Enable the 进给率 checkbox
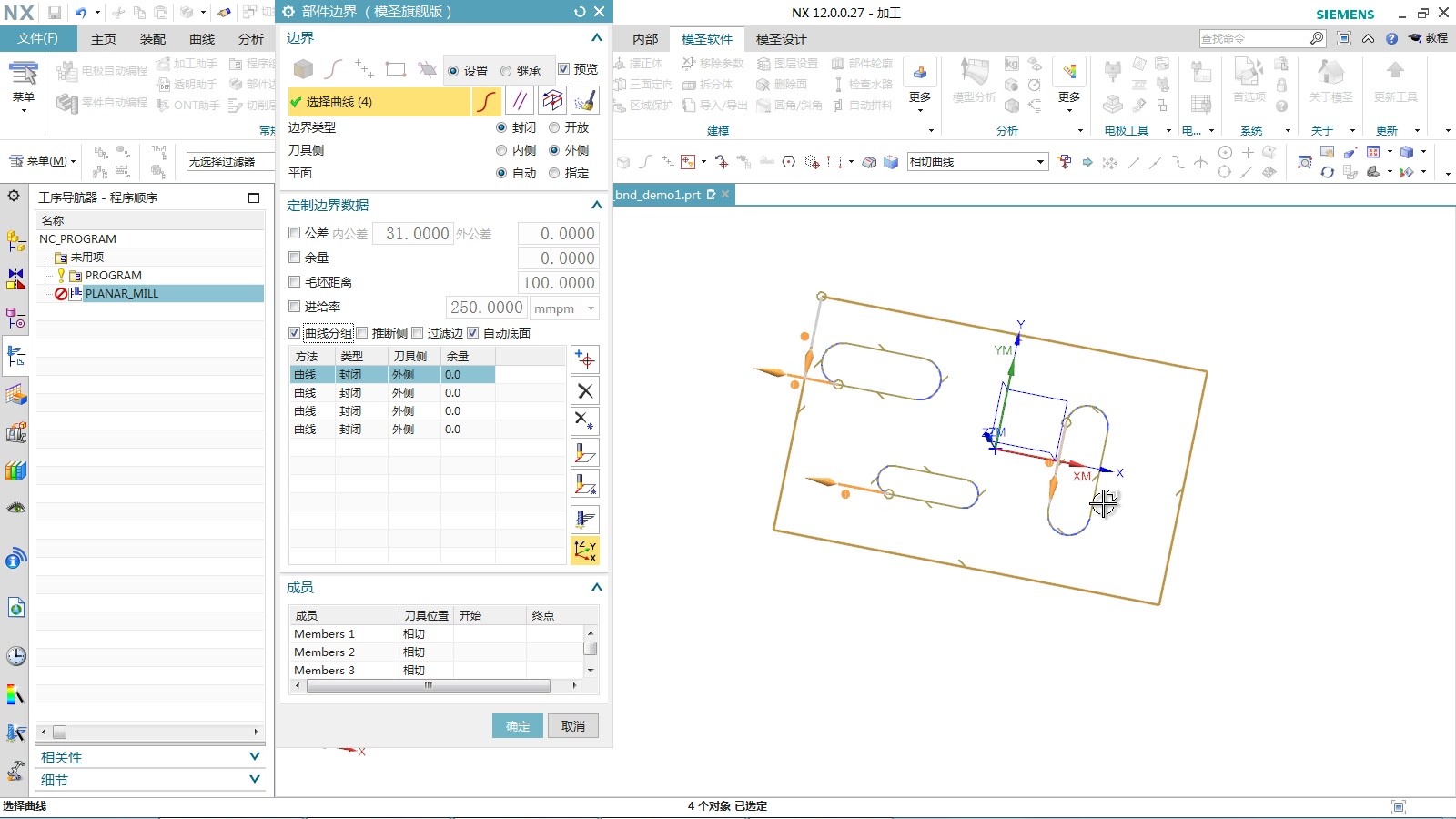The image size is (1456, 819). tap(294, 307)
